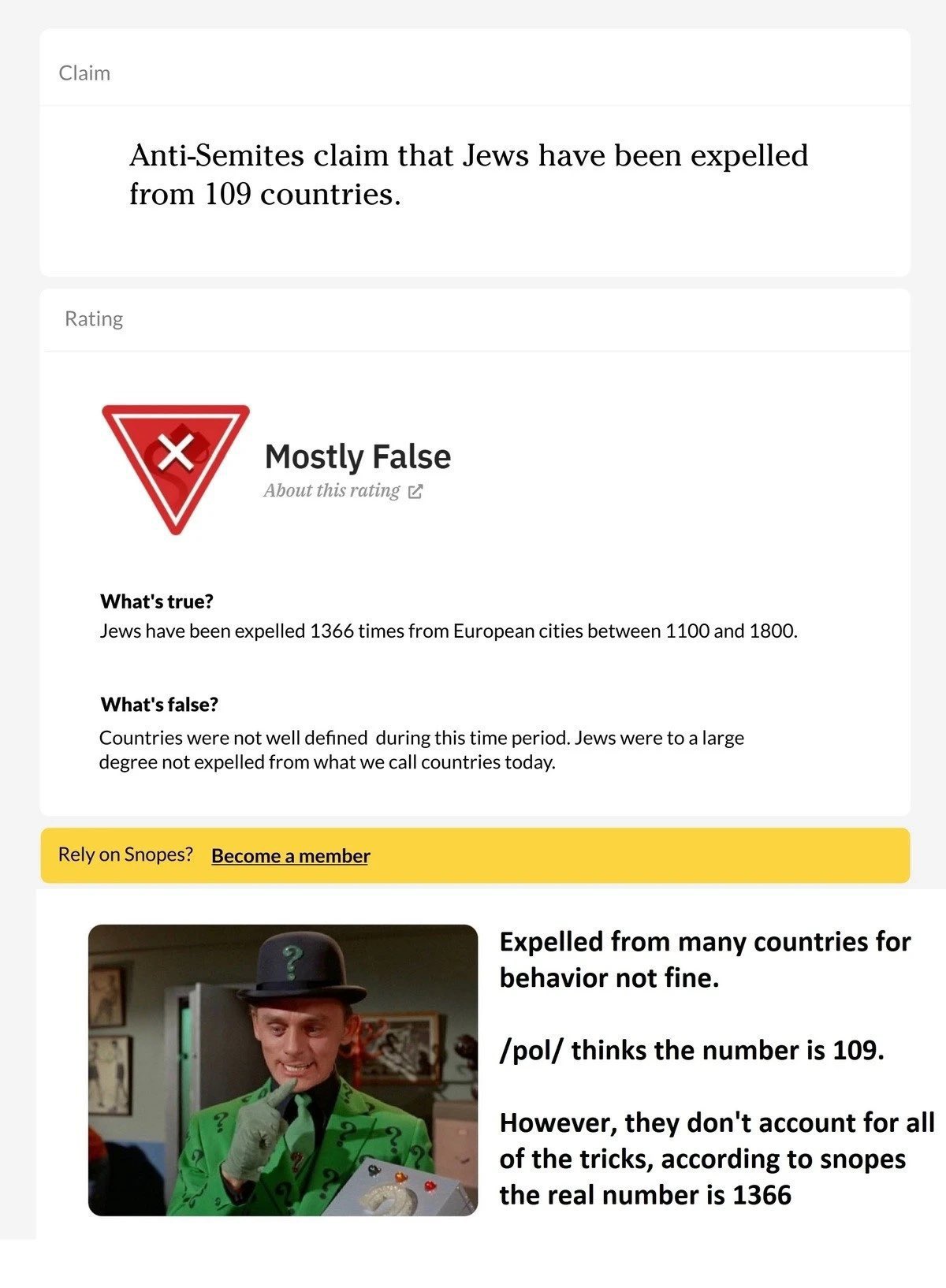The width and height of the screenshot is (946, 1288).
Task: Click the paragraph under What's false?
Action: pos(422,750)
